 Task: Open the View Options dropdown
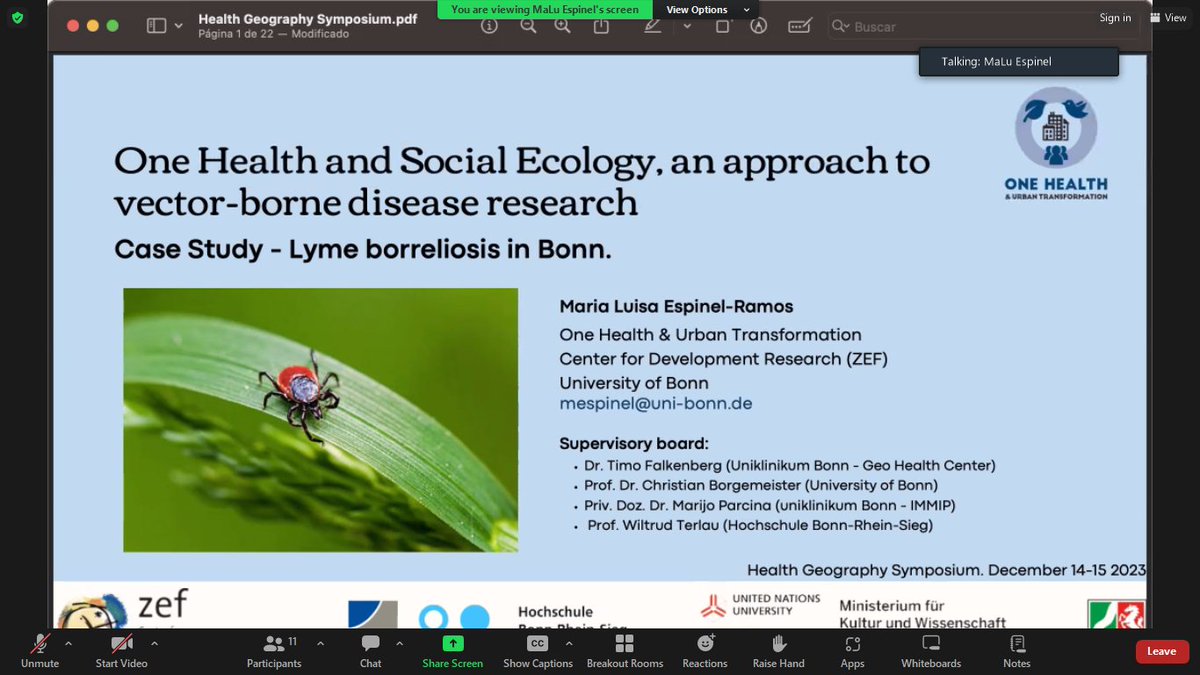pos(704,9)
